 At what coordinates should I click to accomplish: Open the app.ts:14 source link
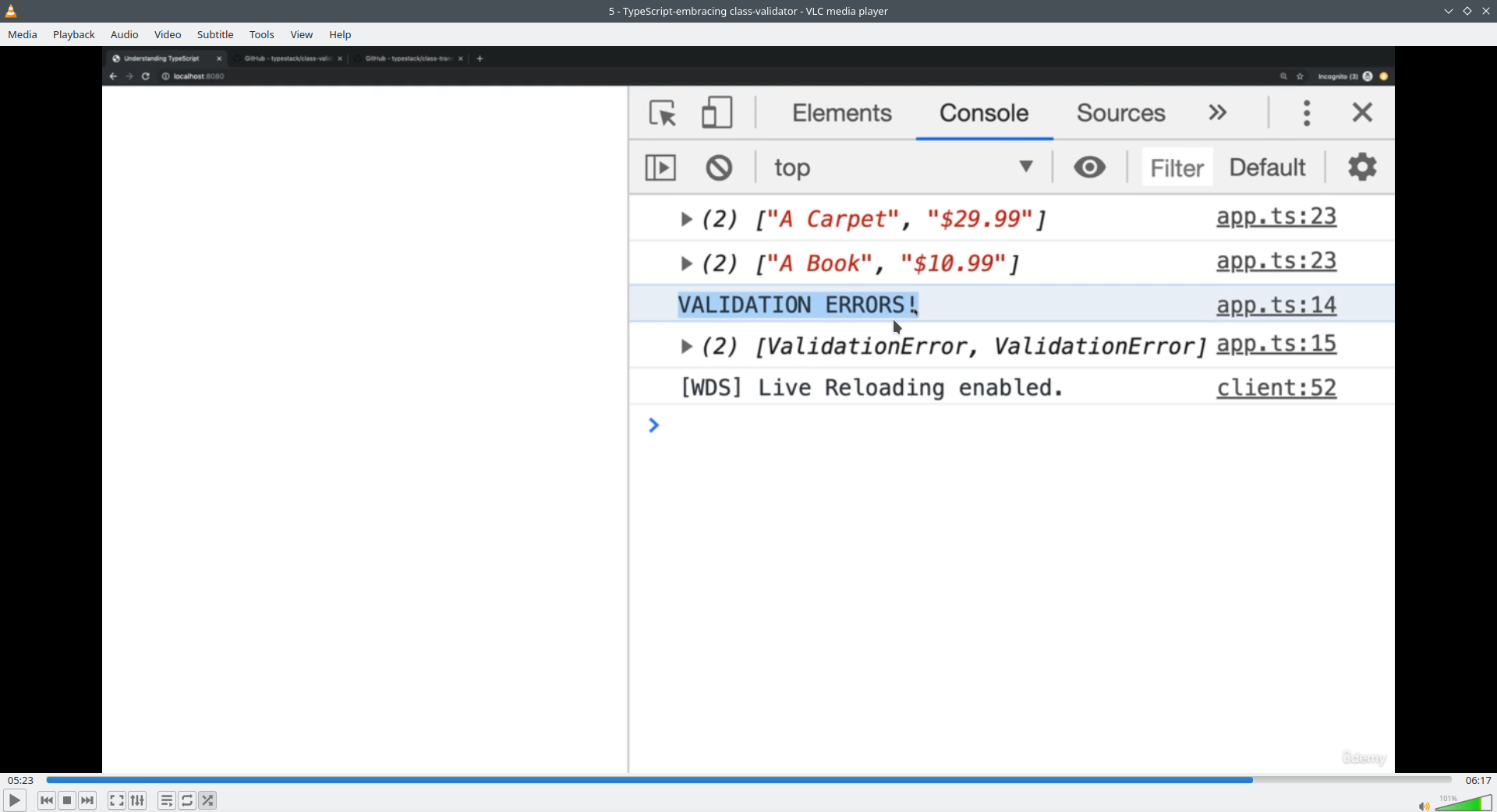1276,305
